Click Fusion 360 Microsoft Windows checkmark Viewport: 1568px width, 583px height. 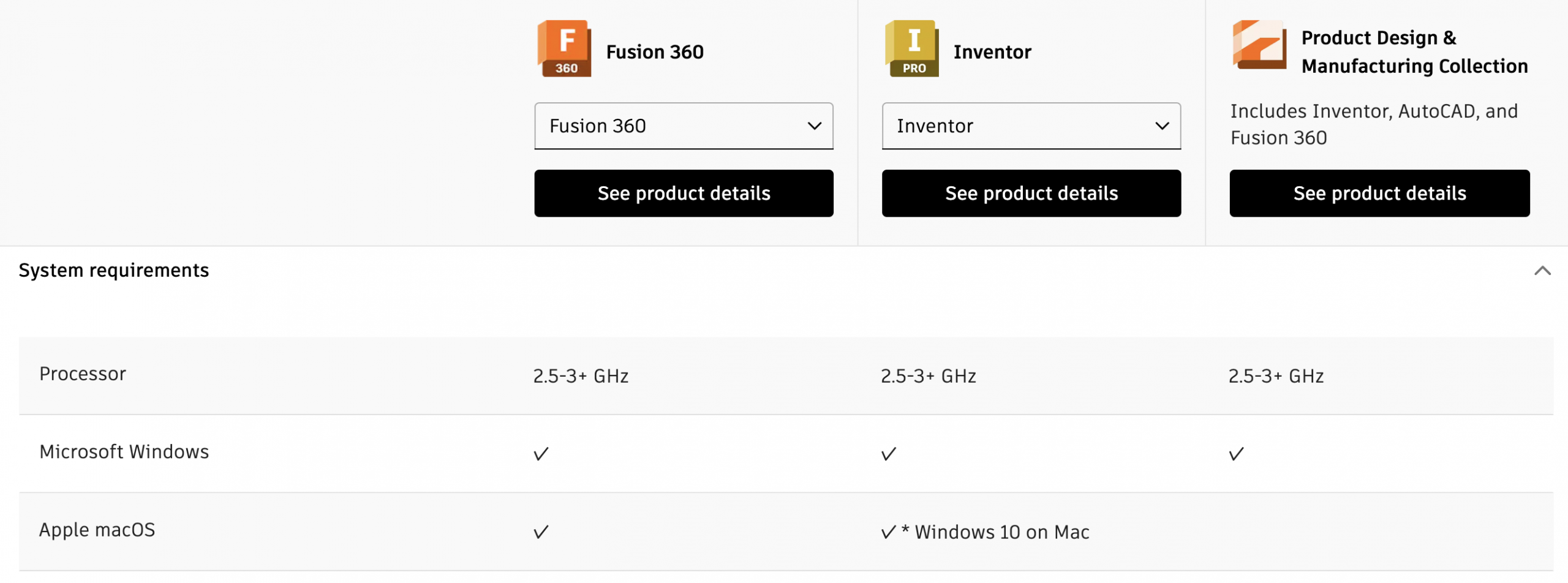541,454
